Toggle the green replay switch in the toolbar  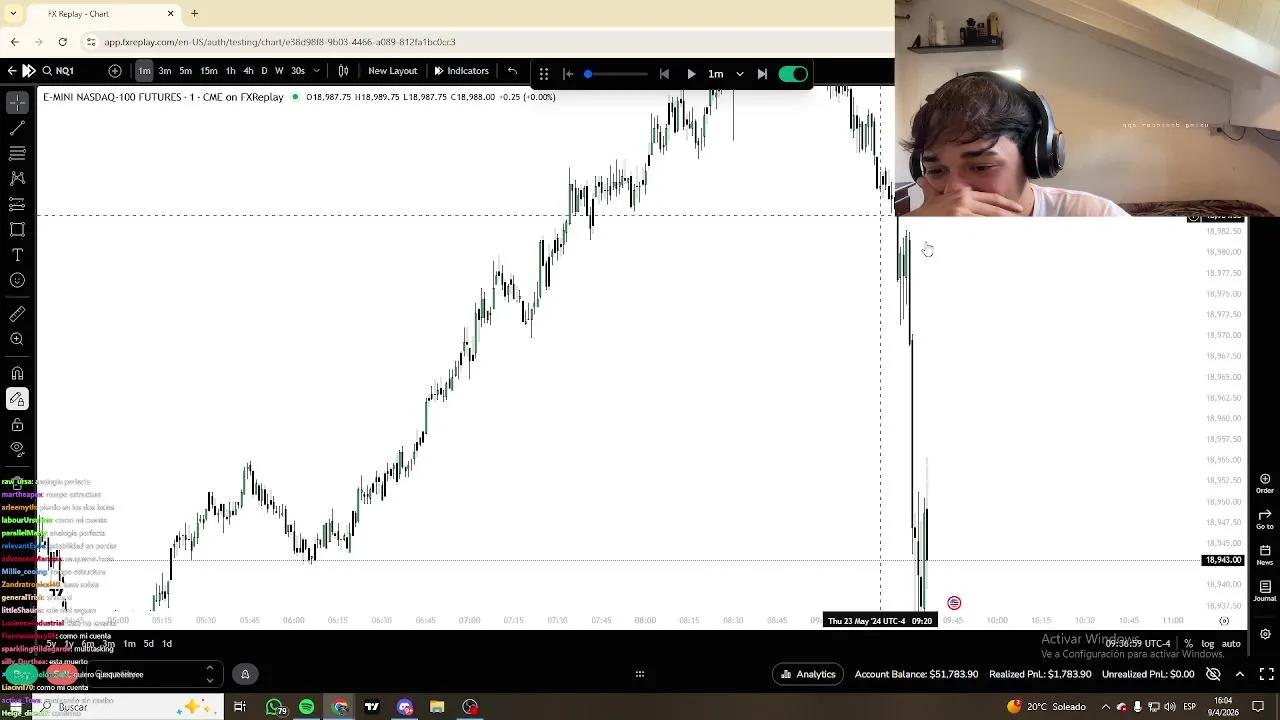(x=793, y=73)
